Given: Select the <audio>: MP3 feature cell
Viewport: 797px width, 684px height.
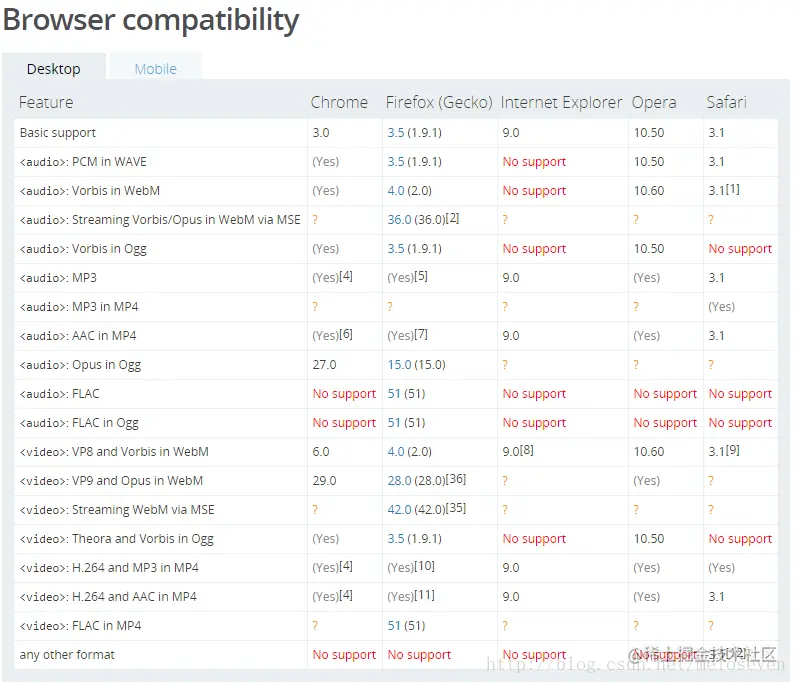Looking at the screenshot, I should tap(161, 277).
